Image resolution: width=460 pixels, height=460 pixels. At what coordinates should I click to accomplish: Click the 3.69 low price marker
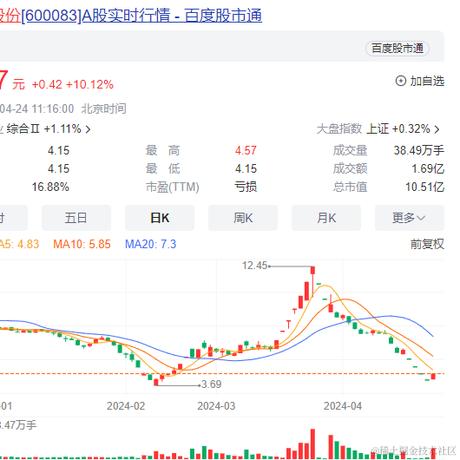pyautogui.click(x=212, y=384)
